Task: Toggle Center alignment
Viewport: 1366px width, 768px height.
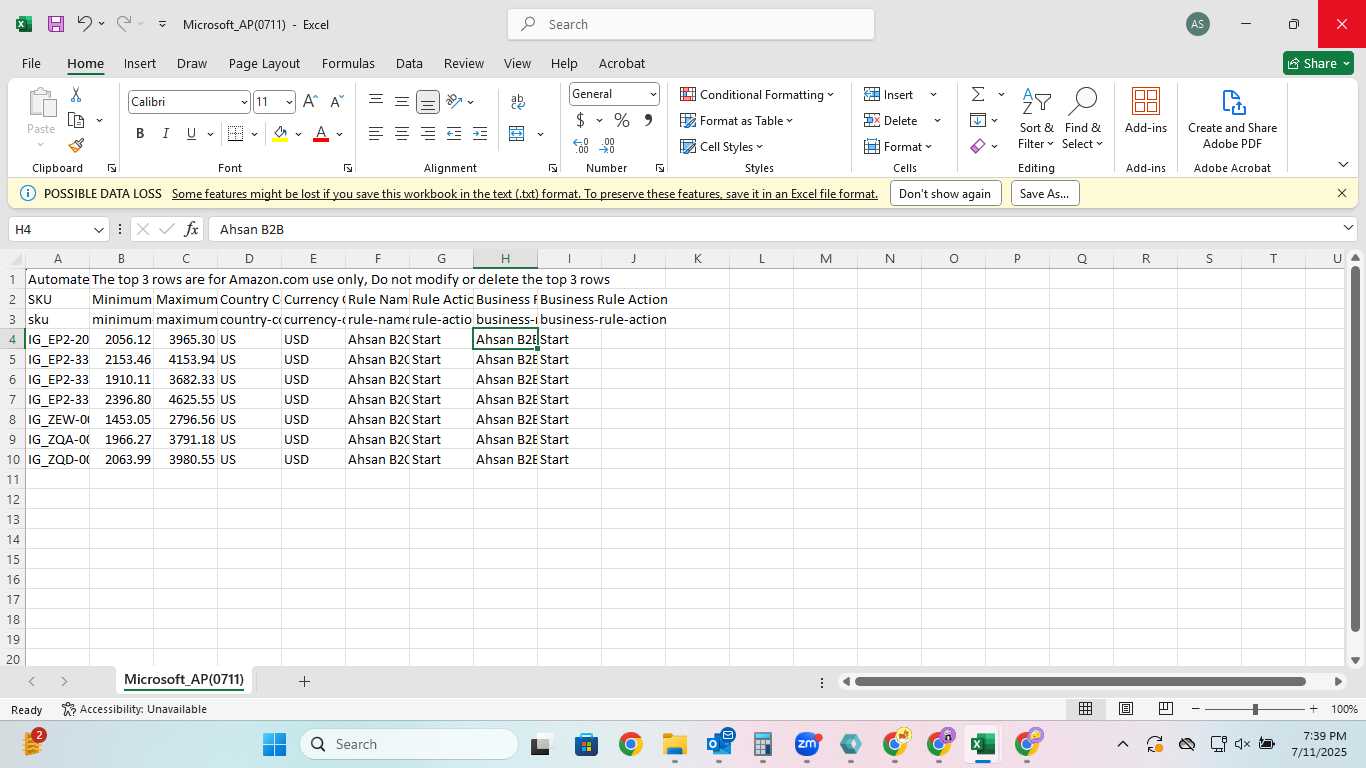Action: tap(402, 133)
